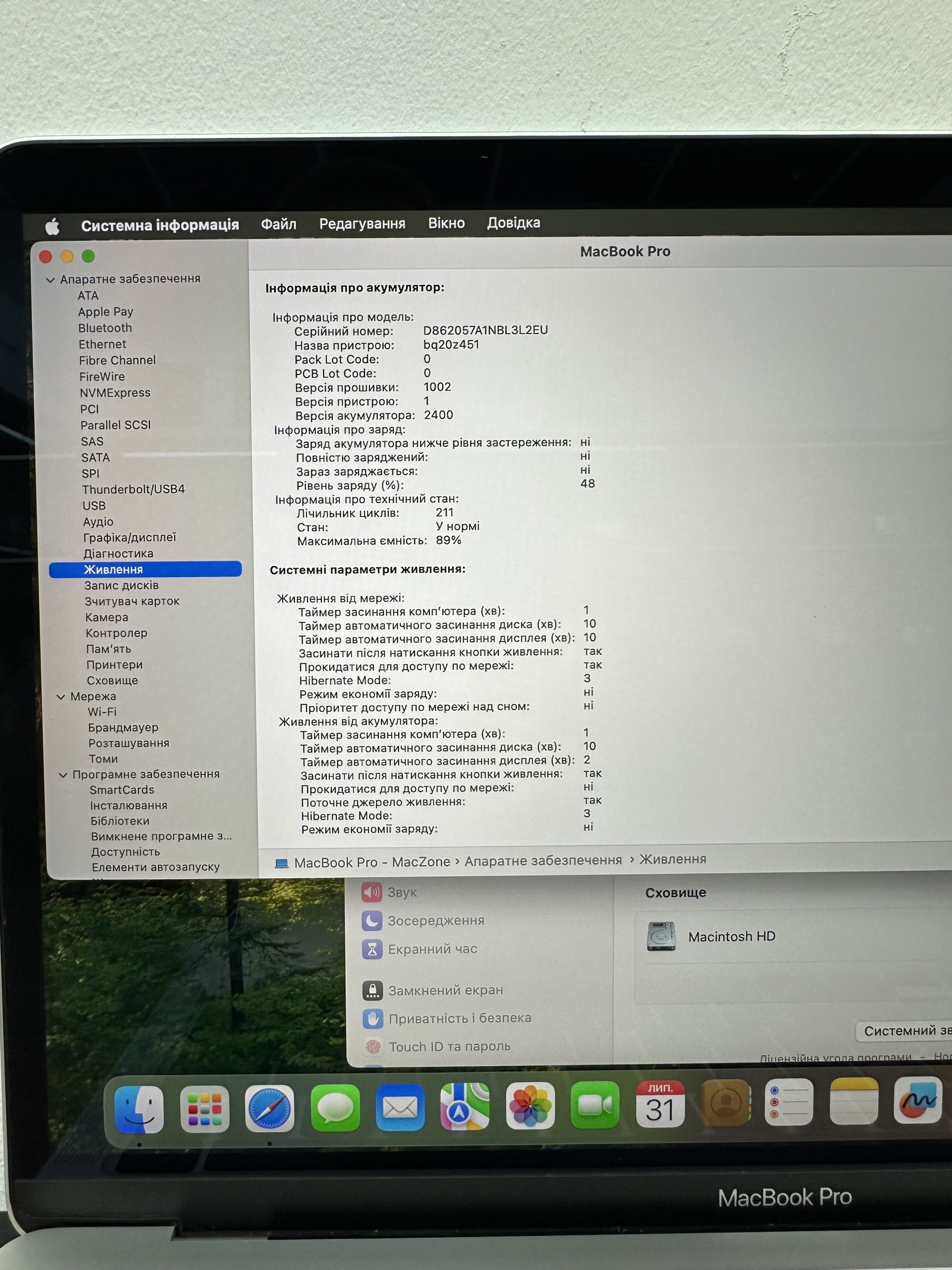This screenshot has width=952, height=1270.
Task: Click the Приватність і безпека hand icon
Action: [373, 1018]
